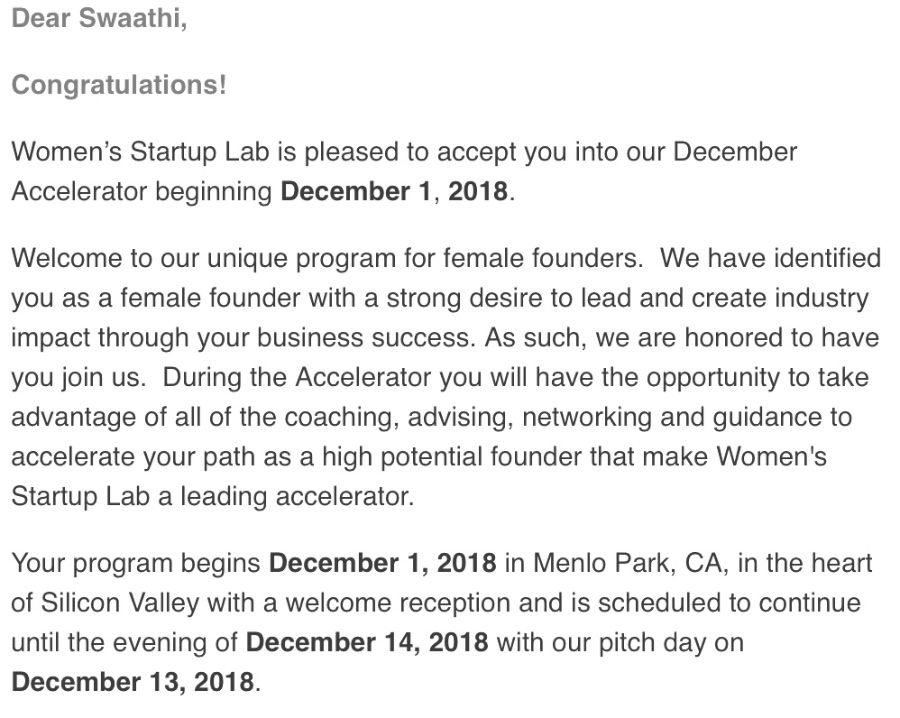Click "a leading accelerator." text
Screen dimensions: 900x718
pos(285,496)
